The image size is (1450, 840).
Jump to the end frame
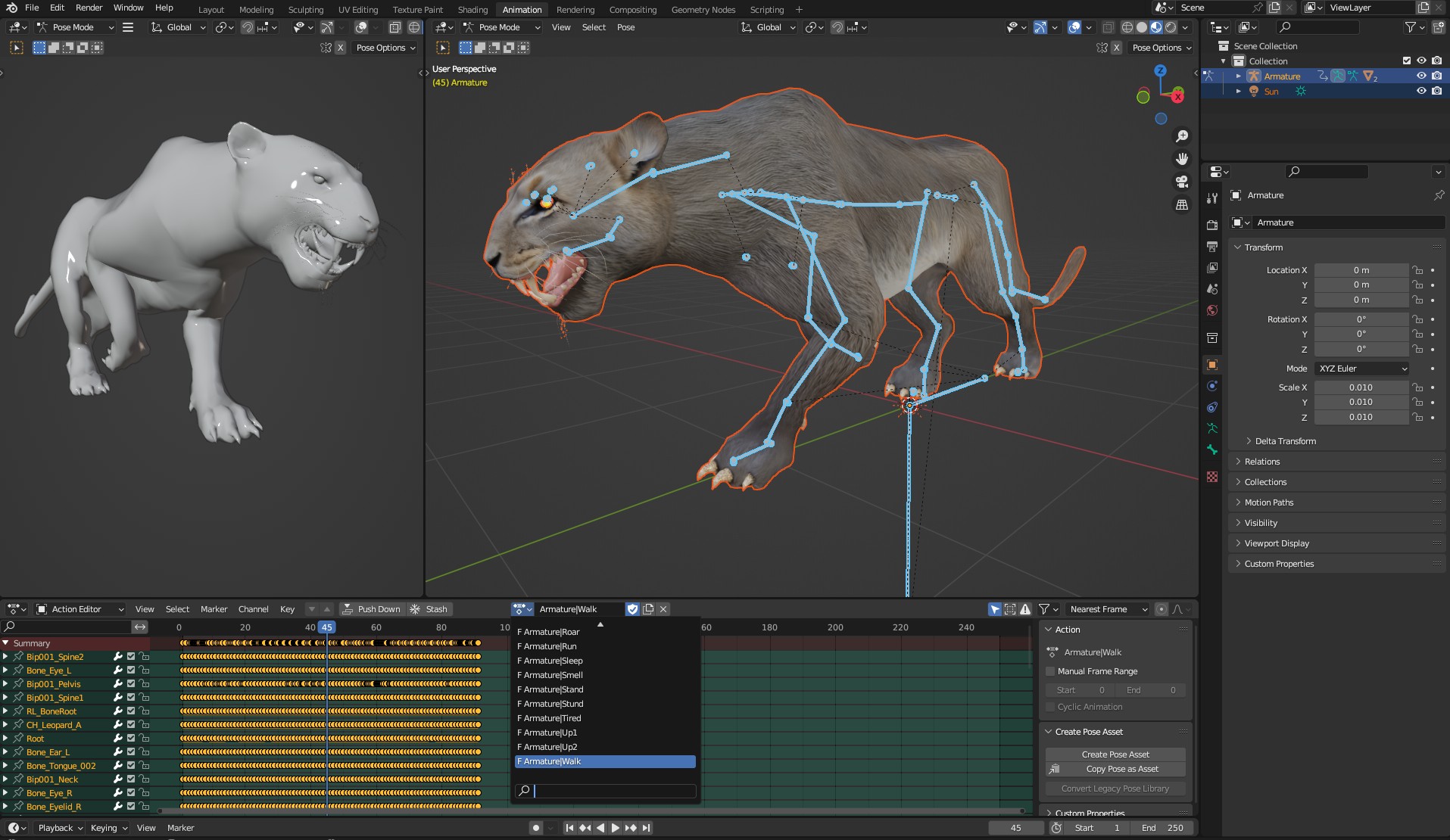(646, 828)
